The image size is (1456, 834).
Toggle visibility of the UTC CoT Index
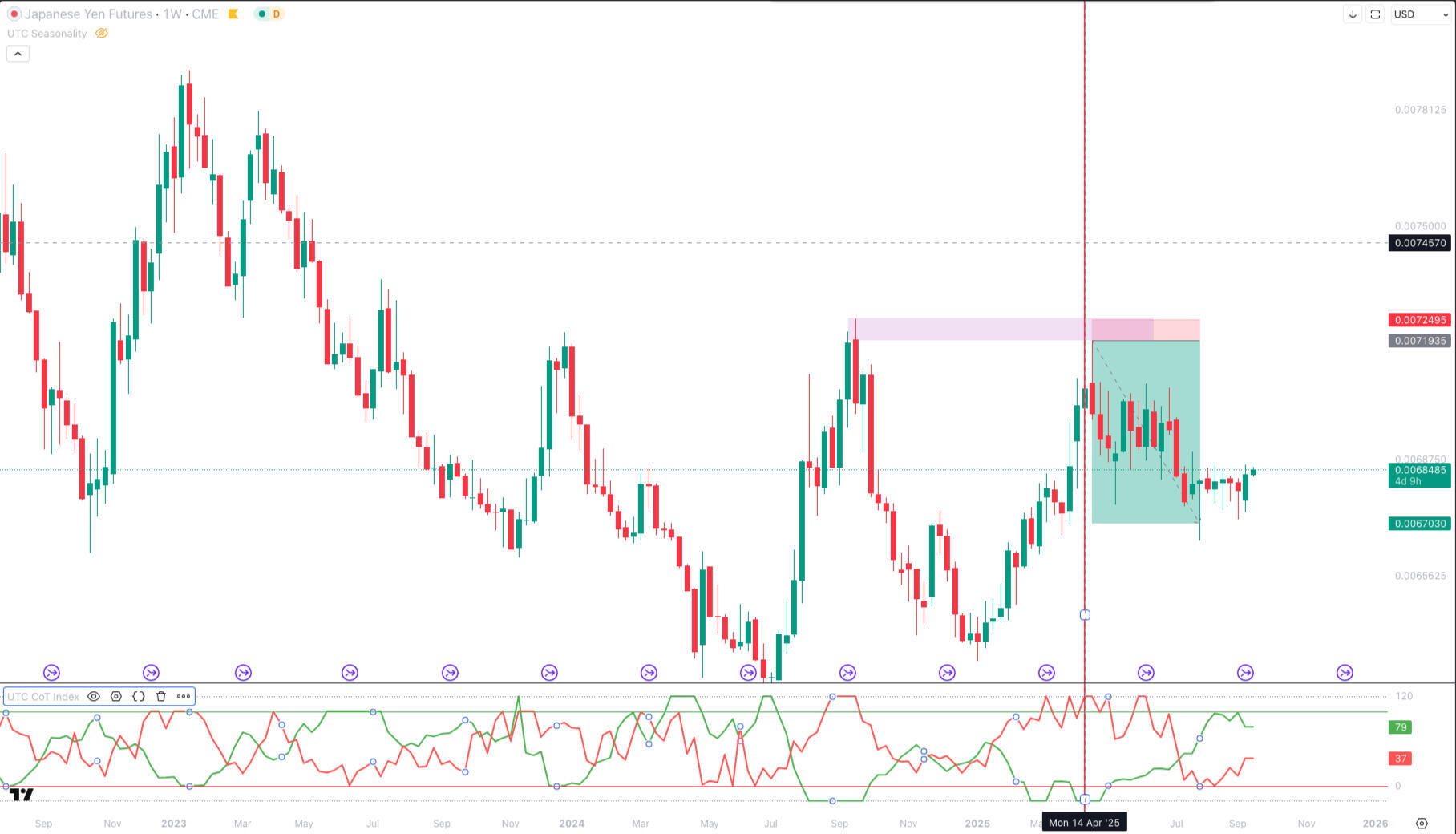(94, 696)
